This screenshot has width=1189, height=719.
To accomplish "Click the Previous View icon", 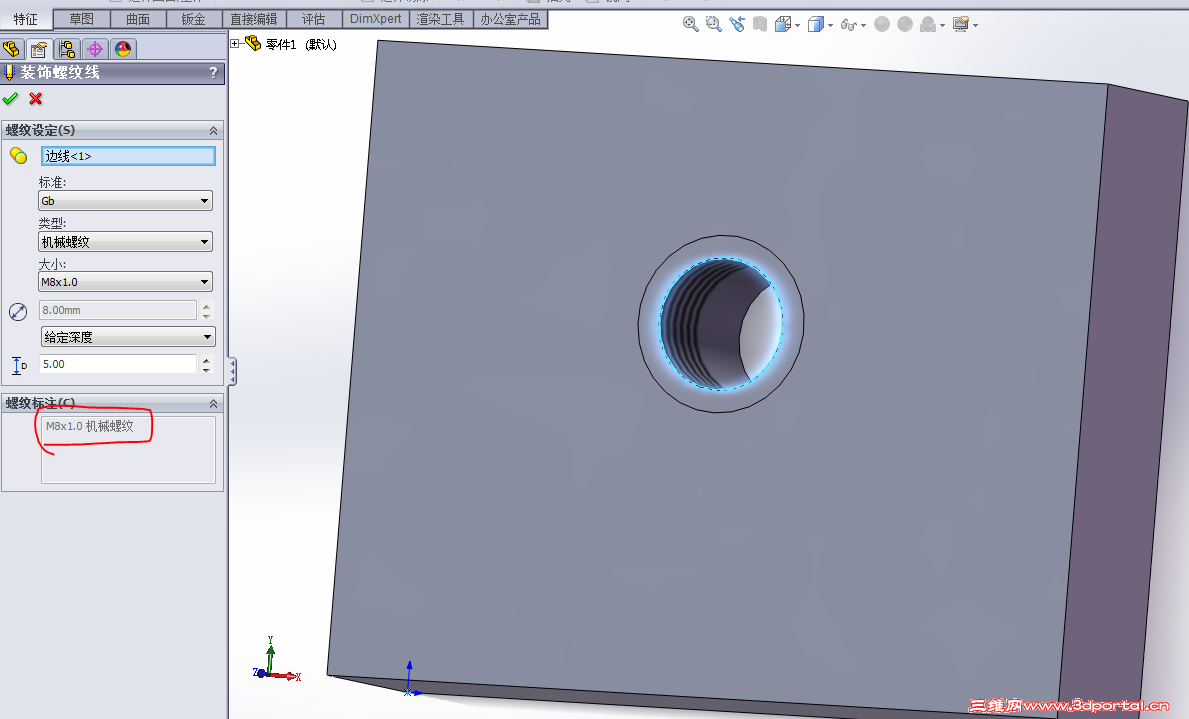I will pyautogui.click(x=736, y=24).
